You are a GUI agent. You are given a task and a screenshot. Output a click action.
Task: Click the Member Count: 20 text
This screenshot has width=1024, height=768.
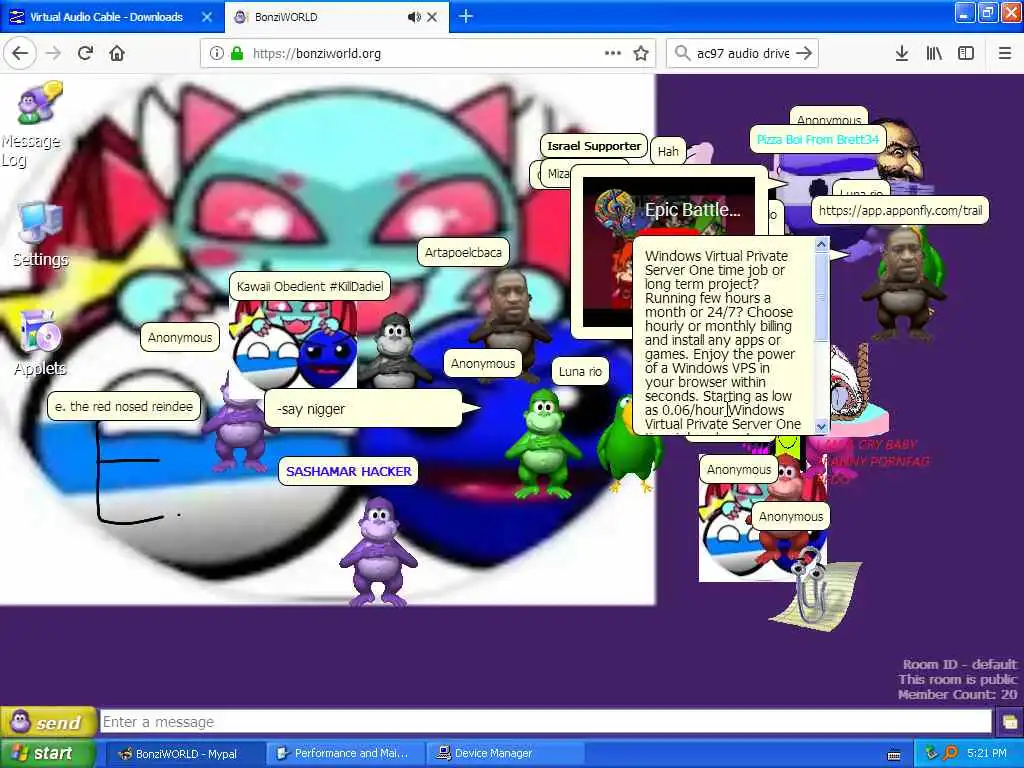(x=957, y=695)
